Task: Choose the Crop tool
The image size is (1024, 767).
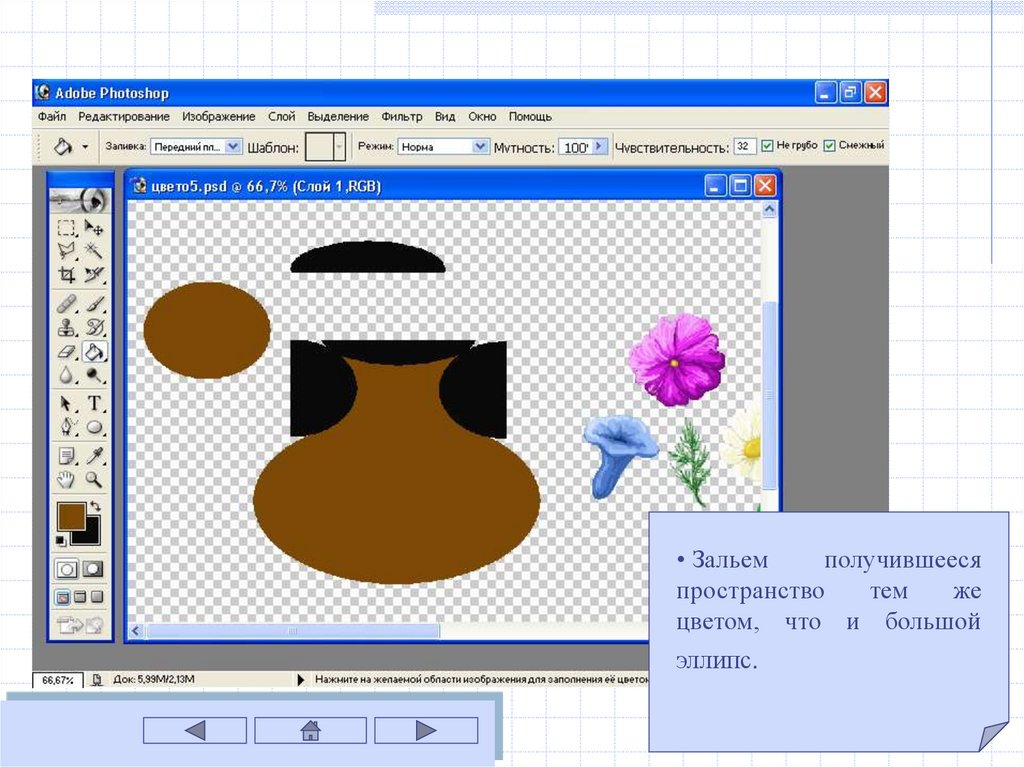Action: click(67, 274)
